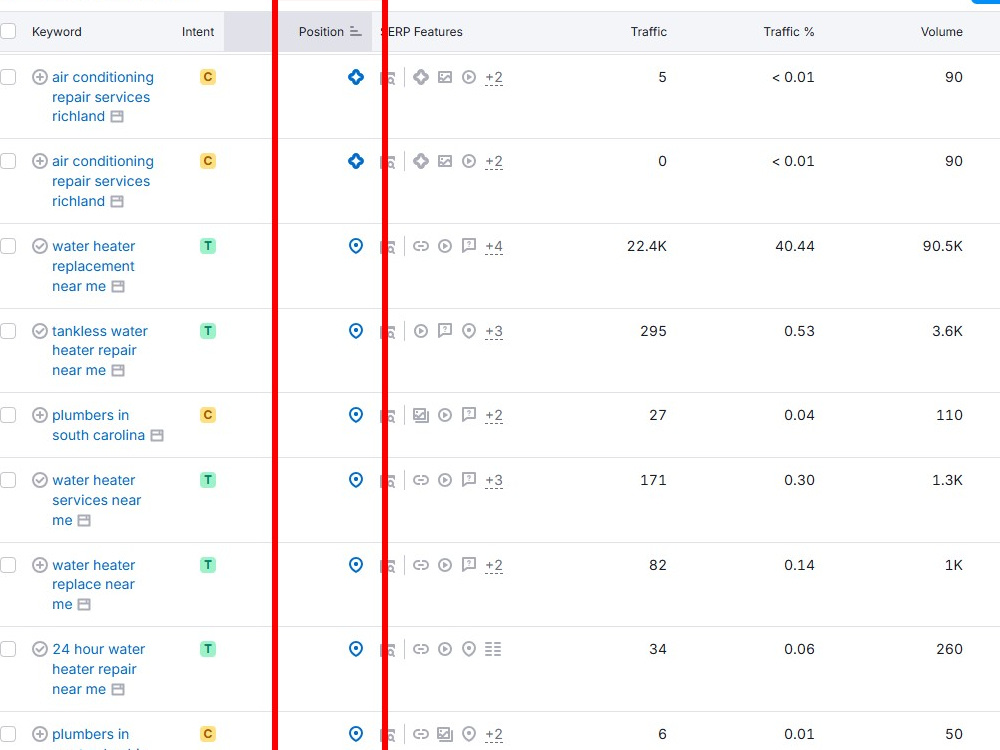1000x750 pixels.
Task: Sort by the Traffic column header
Action: click(649, 31)
